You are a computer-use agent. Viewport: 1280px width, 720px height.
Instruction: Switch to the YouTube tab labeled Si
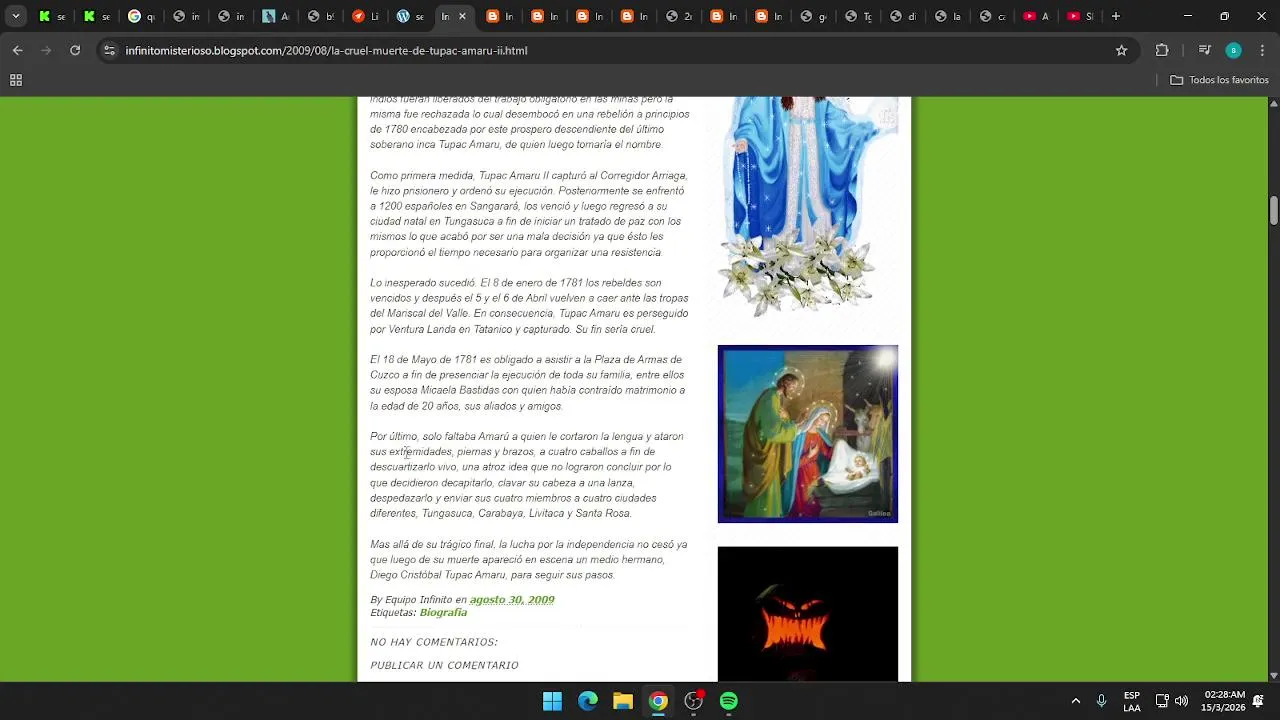1080,16
